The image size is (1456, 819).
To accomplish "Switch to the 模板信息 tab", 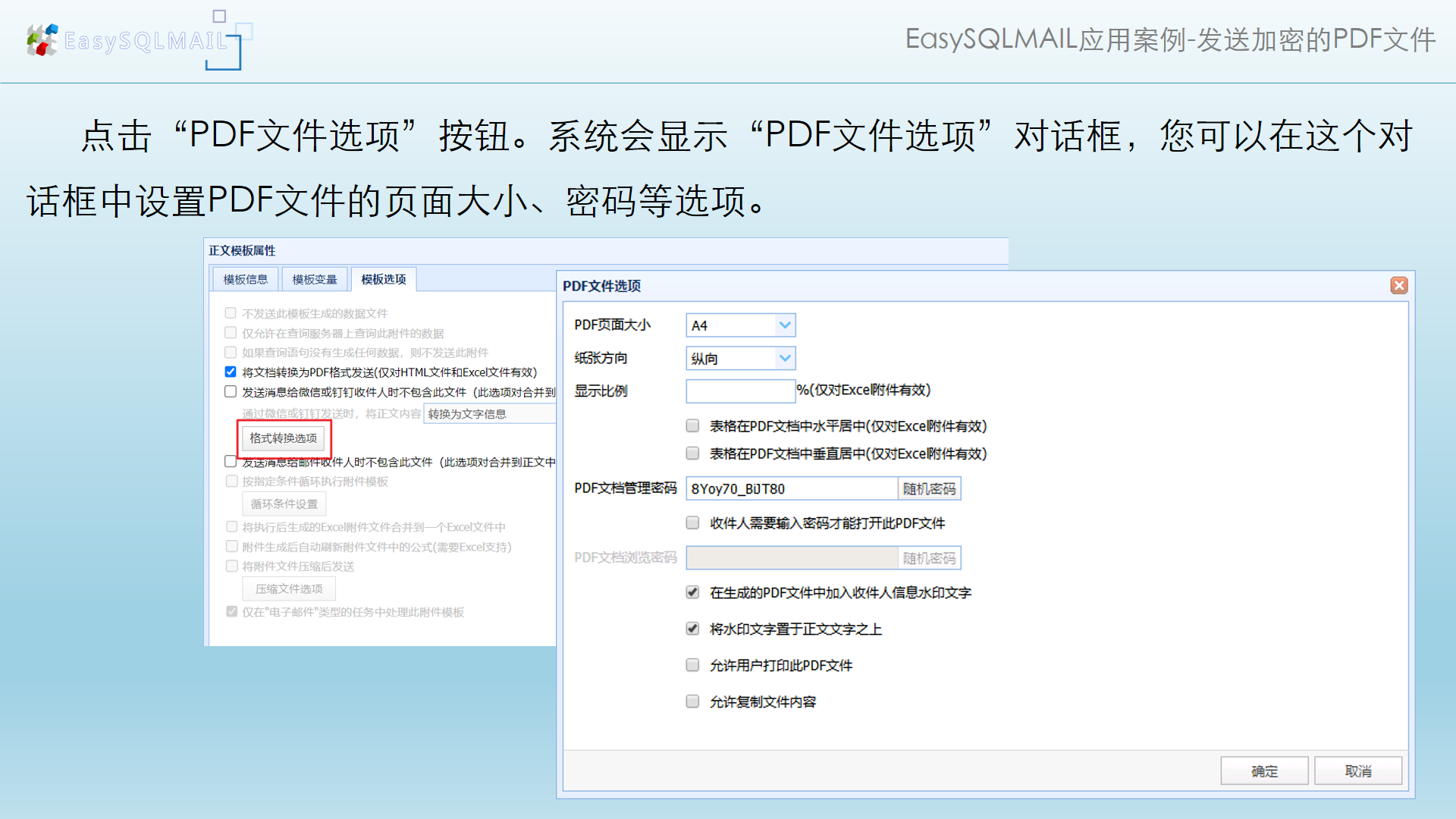I will click(245, 279).
